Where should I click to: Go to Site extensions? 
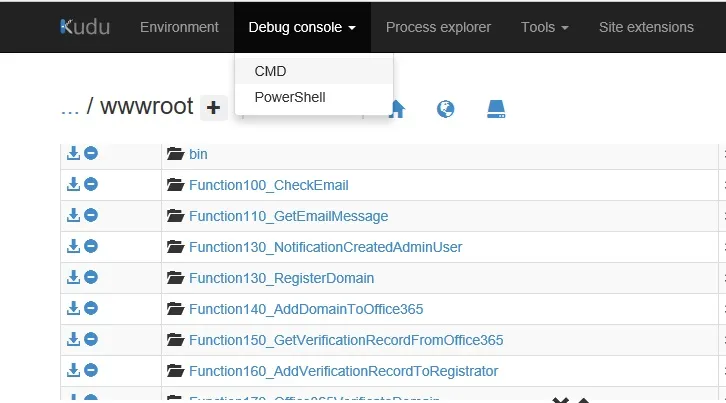(646, 27)
